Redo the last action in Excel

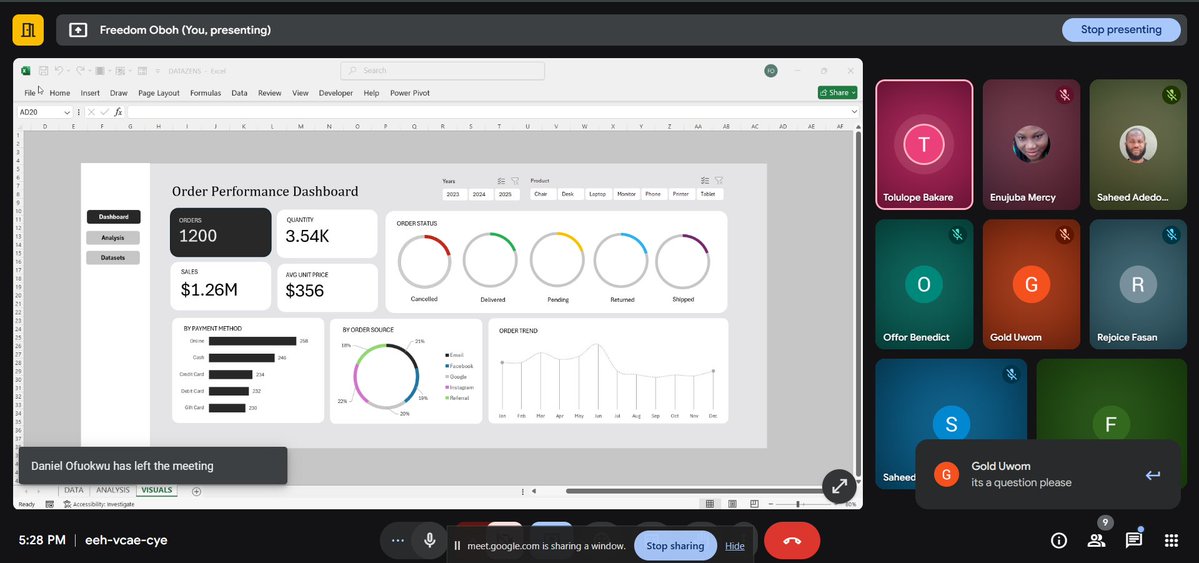[80, 70]
